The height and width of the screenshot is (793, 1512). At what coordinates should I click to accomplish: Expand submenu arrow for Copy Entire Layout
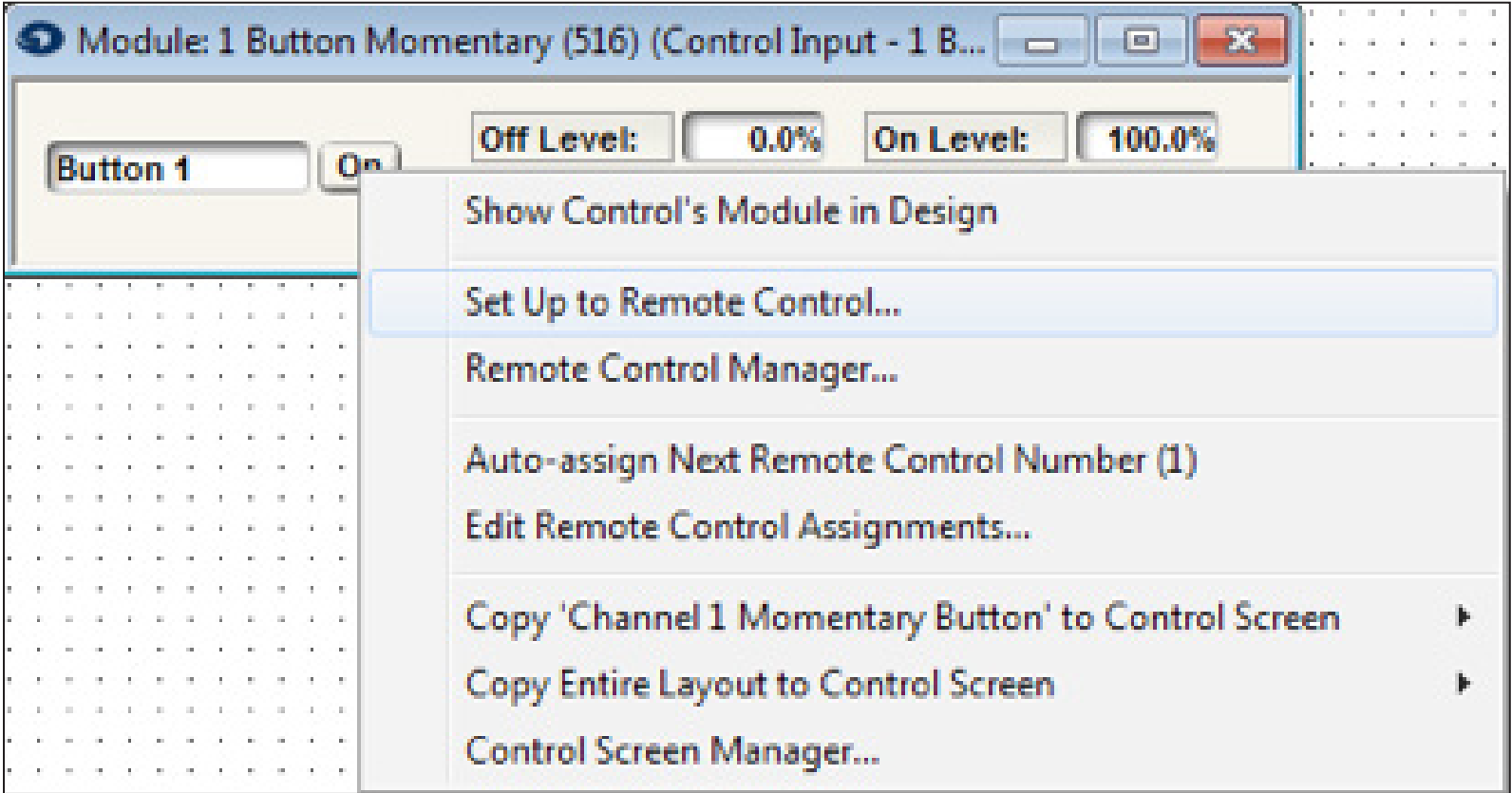(1464, 684)
